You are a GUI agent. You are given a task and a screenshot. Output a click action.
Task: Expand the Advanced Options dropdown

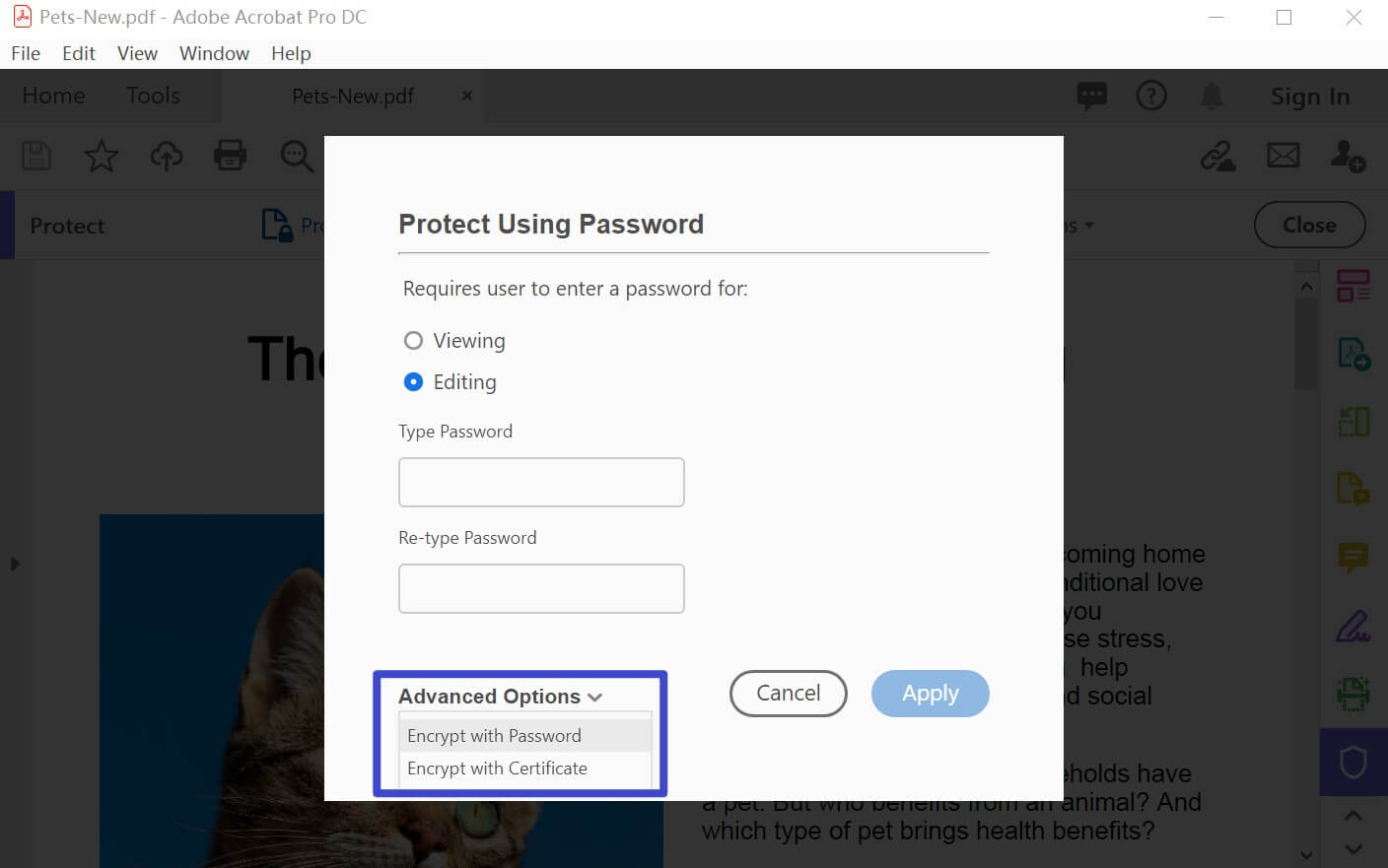[500, 697]
